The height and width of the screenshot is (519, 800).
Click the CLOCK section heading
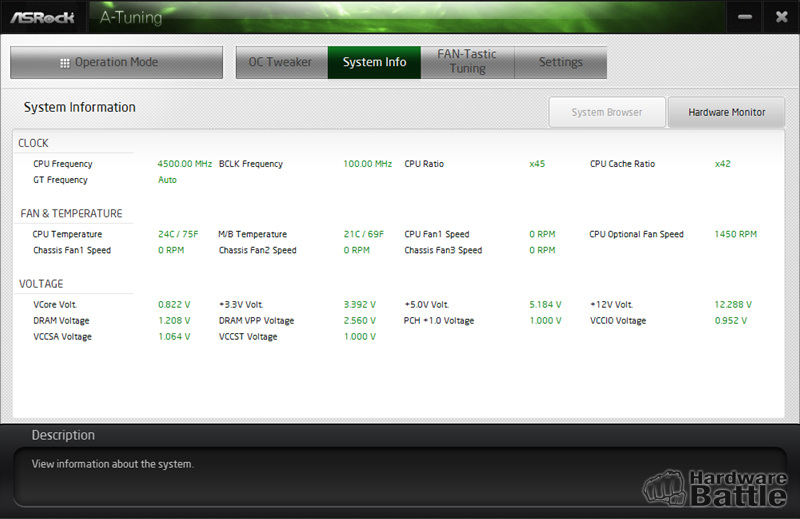click(x=33, y=143)
